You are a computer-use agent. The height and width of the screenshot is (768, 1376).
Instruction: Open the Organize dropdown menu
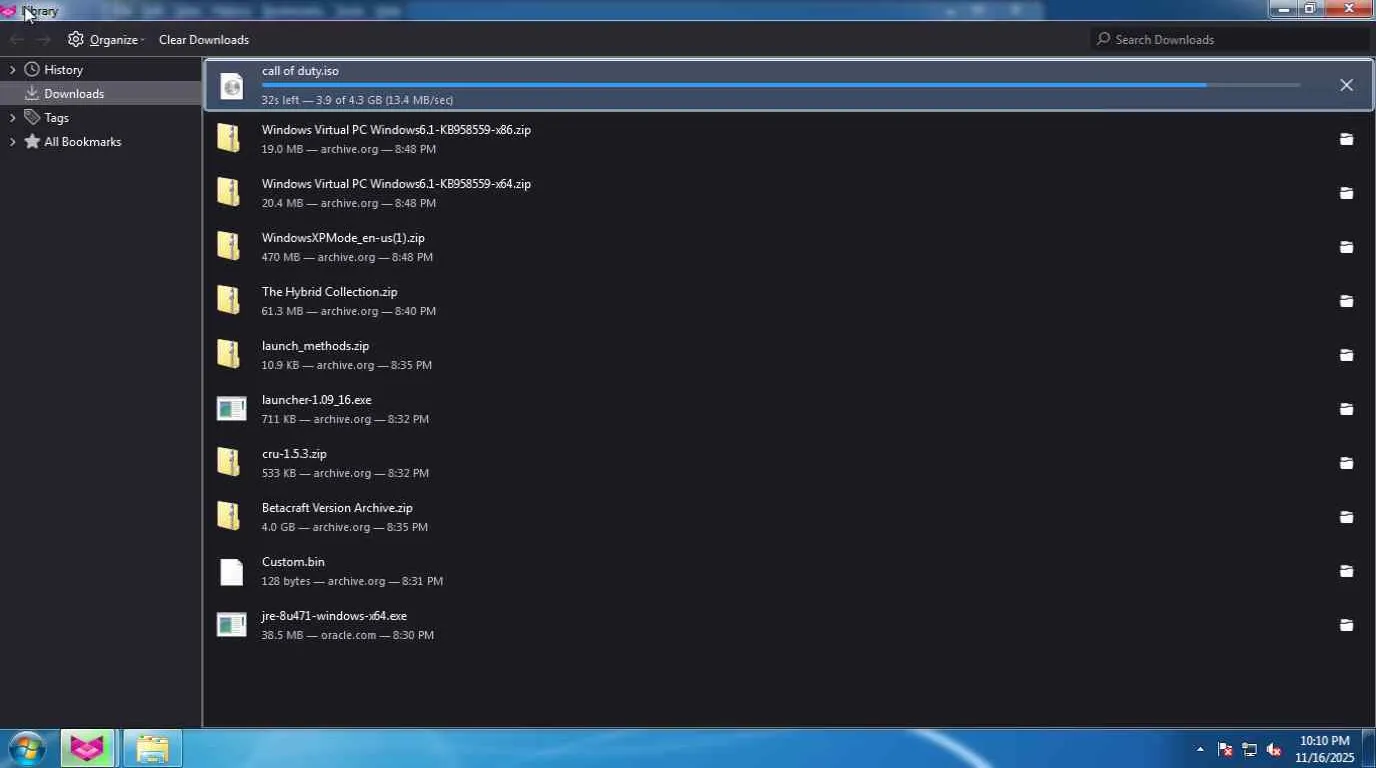[x=106, y=40]
